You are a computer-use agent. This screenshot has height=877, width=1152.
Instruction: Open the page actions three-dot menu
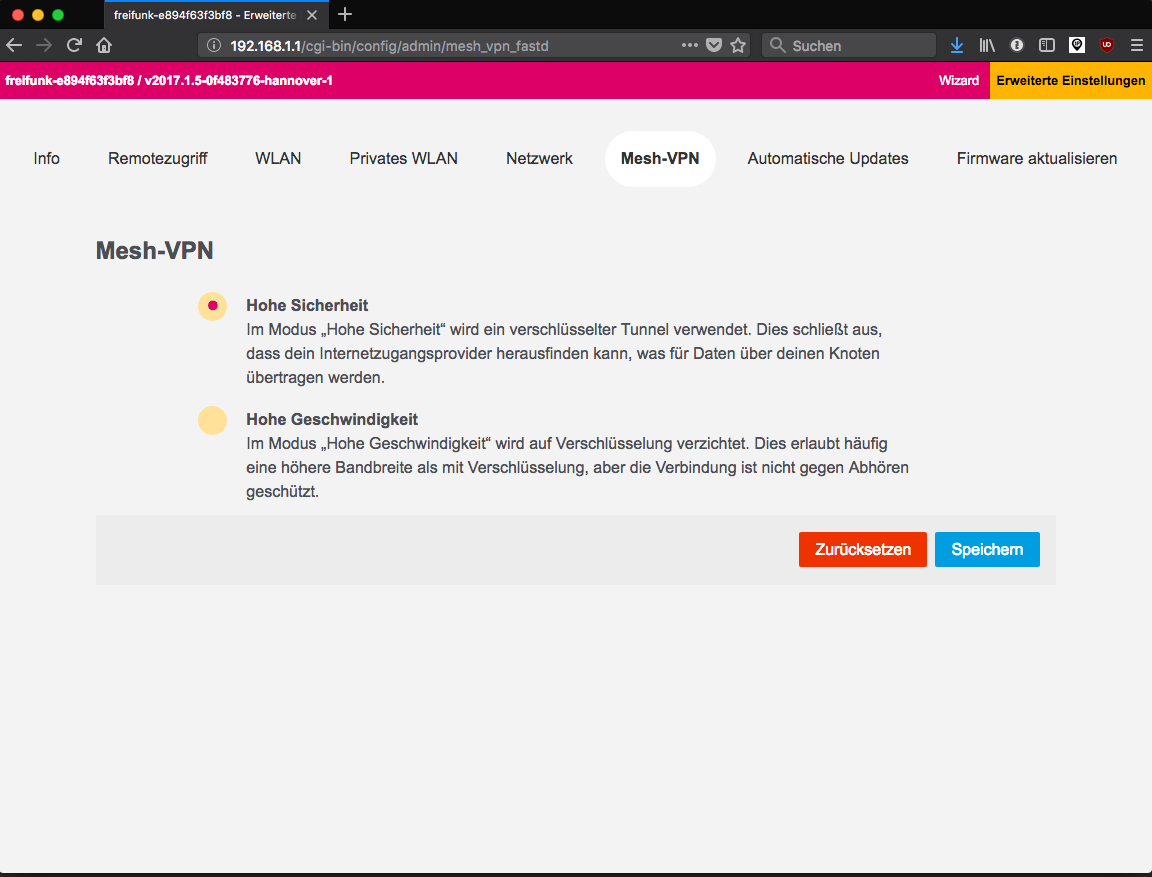[690, 45]
